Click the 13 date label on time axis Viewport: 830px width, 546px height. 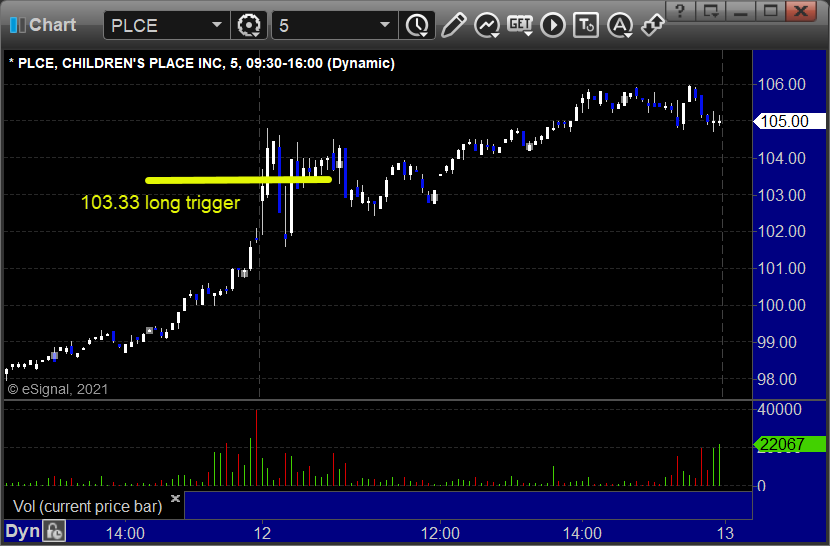tap(725, 533)
